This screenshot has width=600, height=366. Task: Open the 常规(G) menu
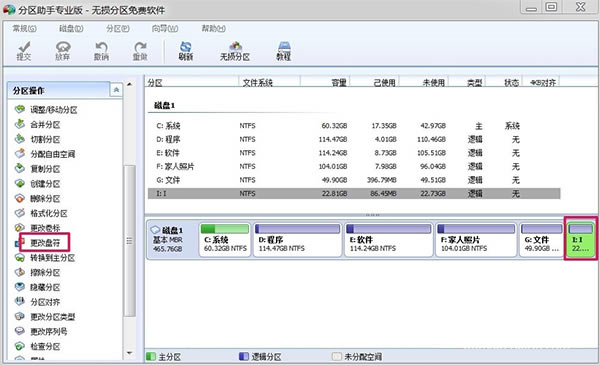(x=24, y=28)
